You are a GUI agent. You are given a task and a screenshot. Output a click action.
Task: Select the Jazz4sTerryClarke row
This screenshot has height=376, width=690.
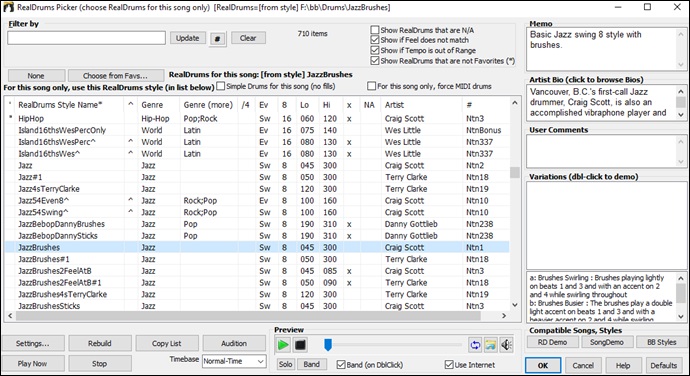click(x=257, y=189)
